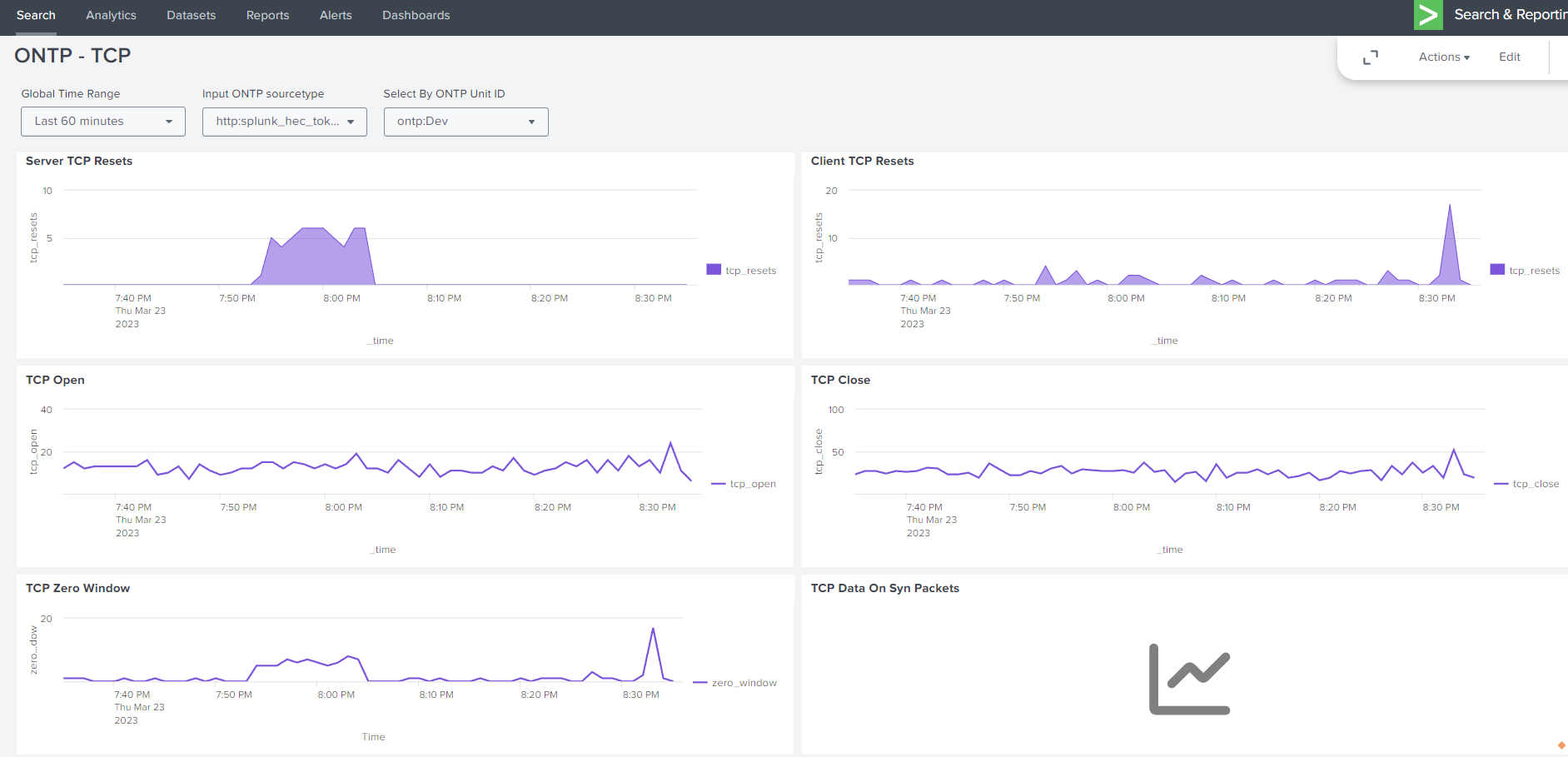Click the Client TCP Resets panel title
Screen dimensions: 1568x757
click(862, 161)
